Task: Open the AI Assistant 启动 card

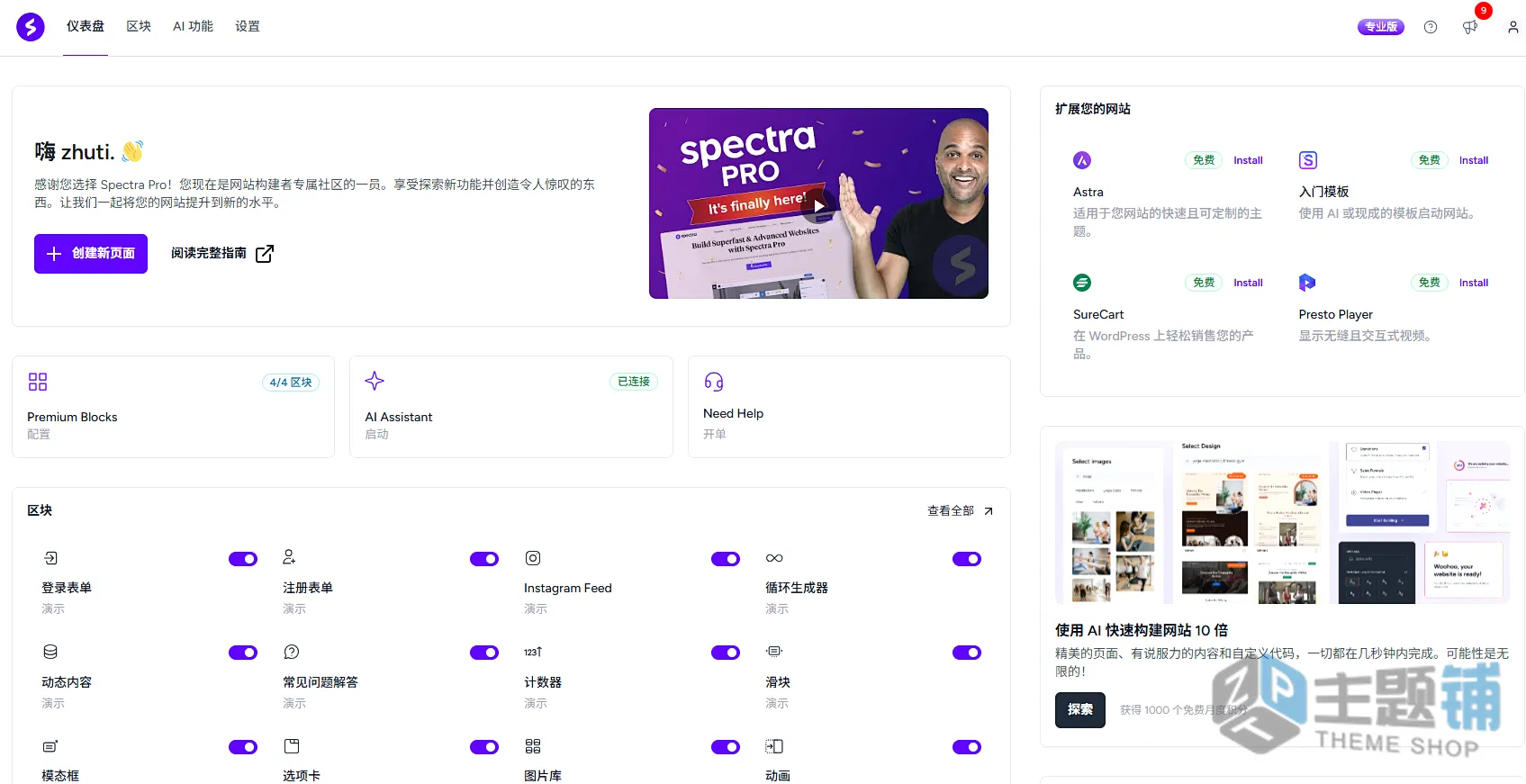Action: point(511,407)
